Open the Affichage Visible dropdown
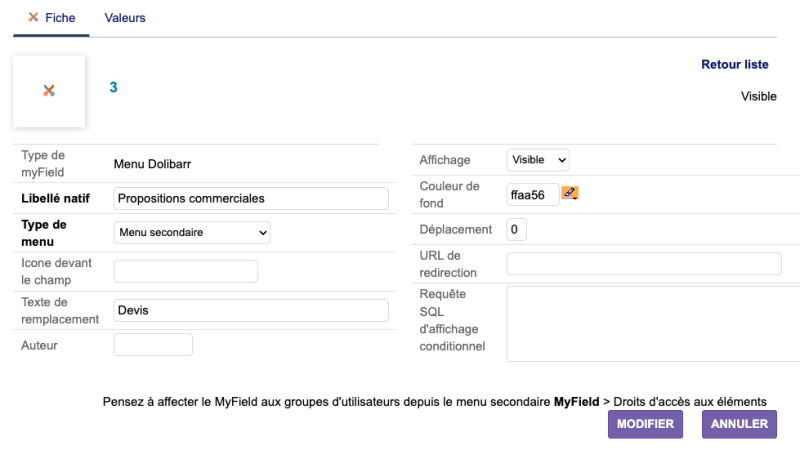The height and width of the screenshot is (459, 800). coord(538,160)
